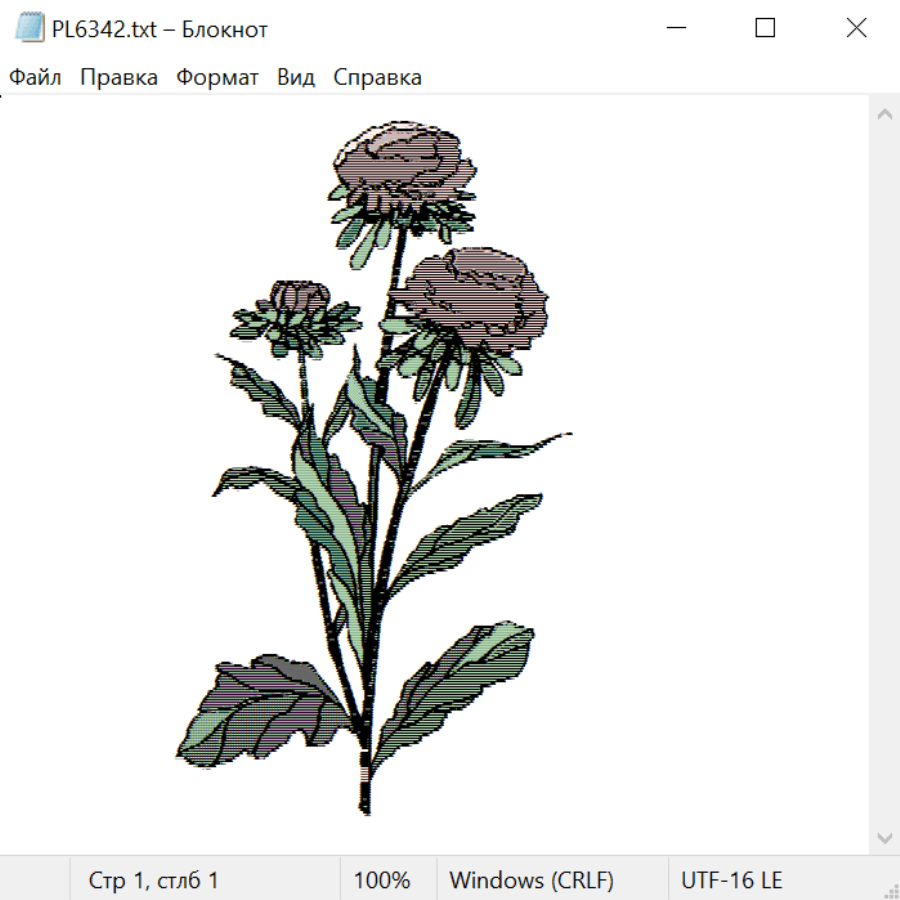The height and width of the screenshot is (900, 900).
Task: Click the topmost flower bloom in the text area
Action: click(x=404, y=169)
